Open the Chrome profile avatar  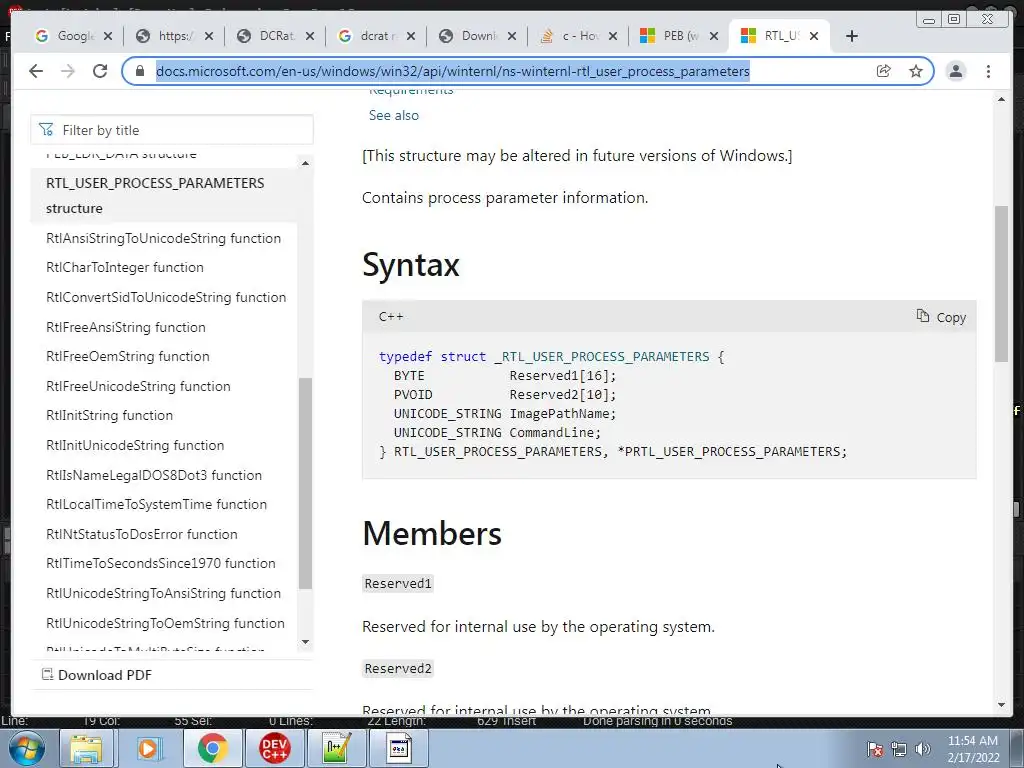[956, 71]
